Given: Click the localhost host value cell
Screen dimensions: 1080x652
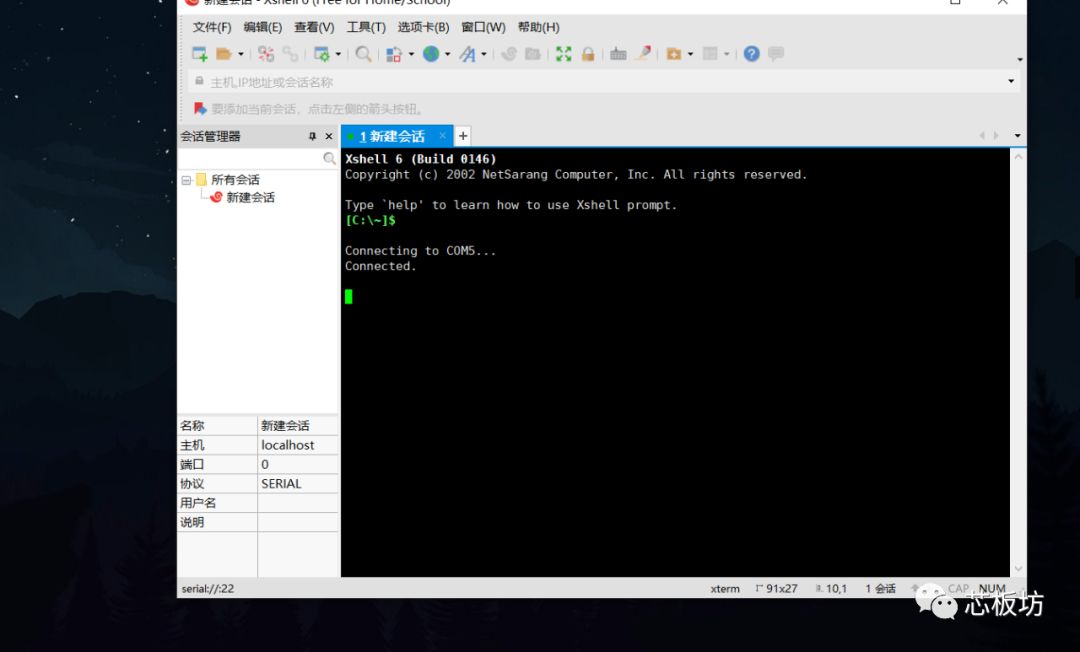Looking at the screenshot, I should tap(298, 445).
